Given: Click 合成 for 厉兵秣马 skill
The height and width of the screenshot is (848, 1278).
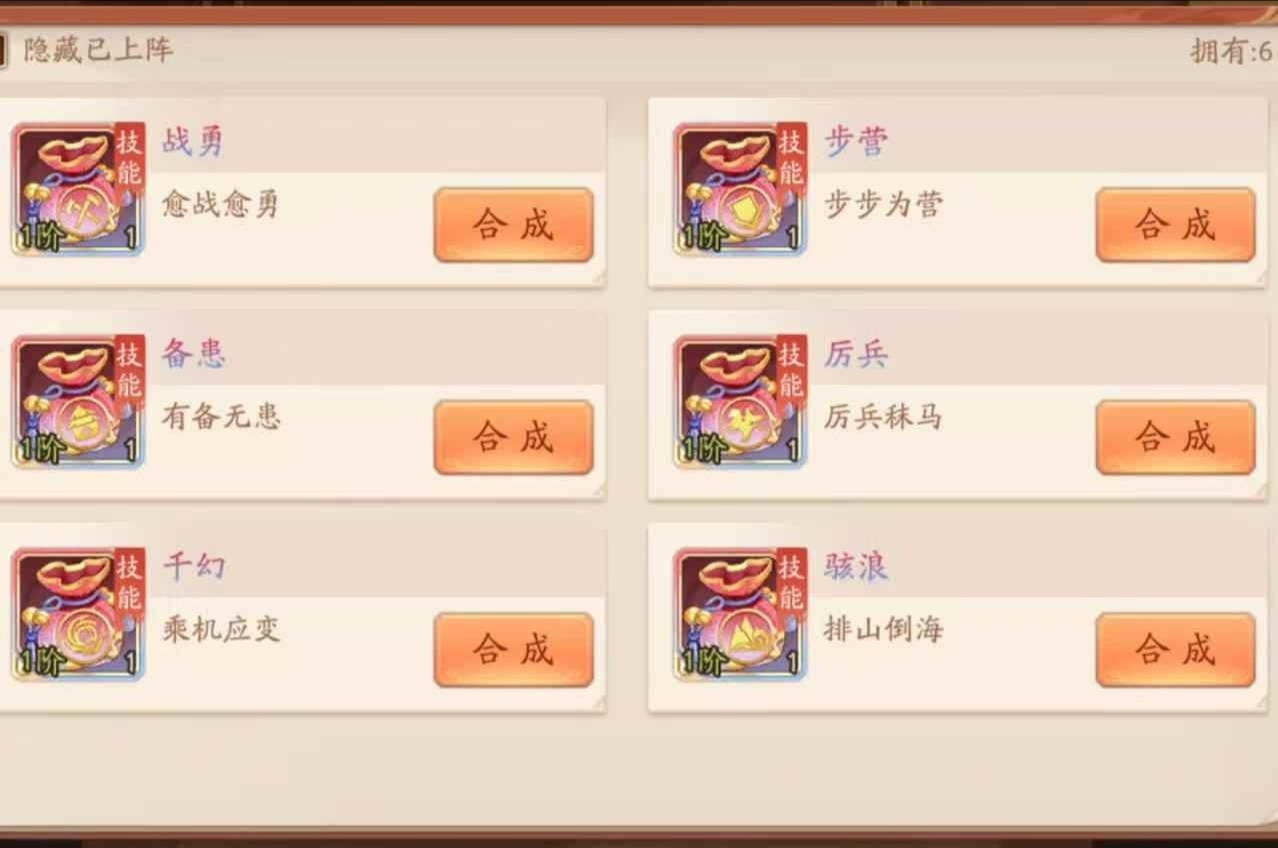Looking at the screenshot, I should 1175,437.
